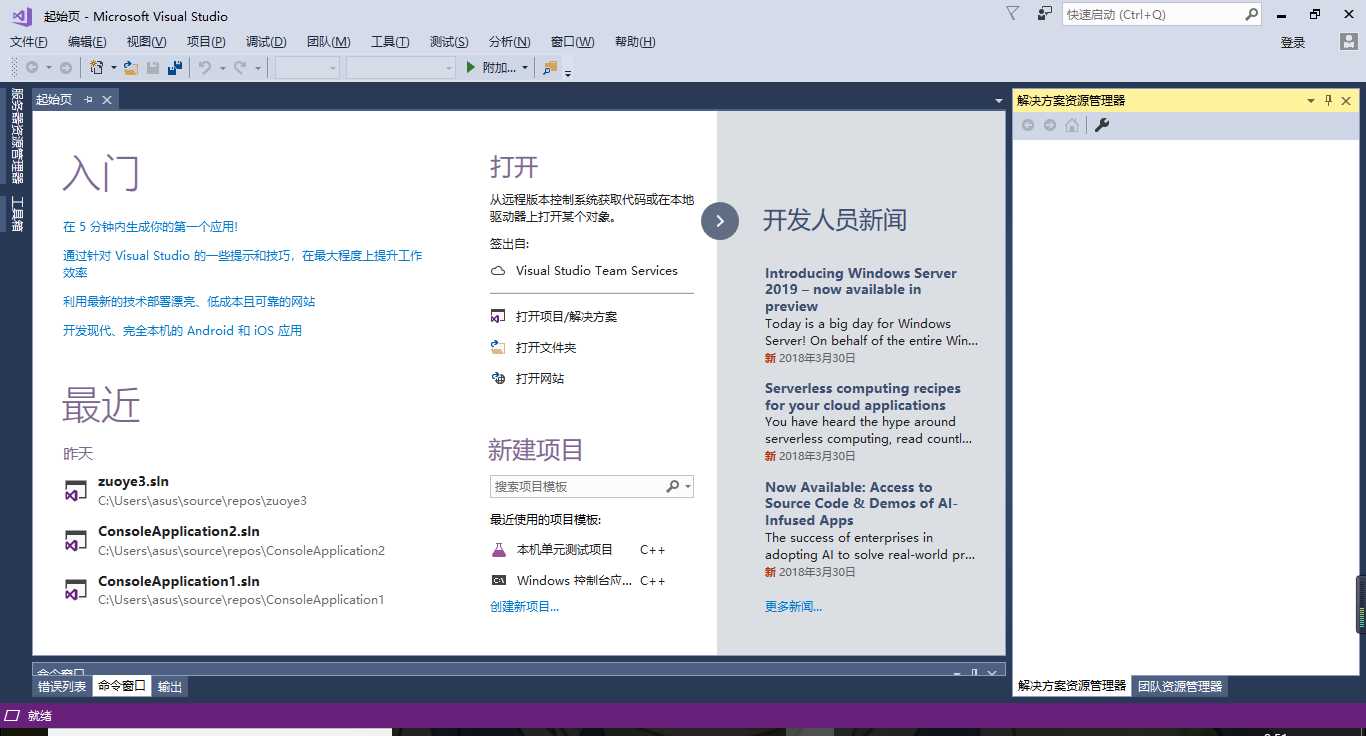
Task: Click the Open File folder toolbar icon
Action: 131,67
